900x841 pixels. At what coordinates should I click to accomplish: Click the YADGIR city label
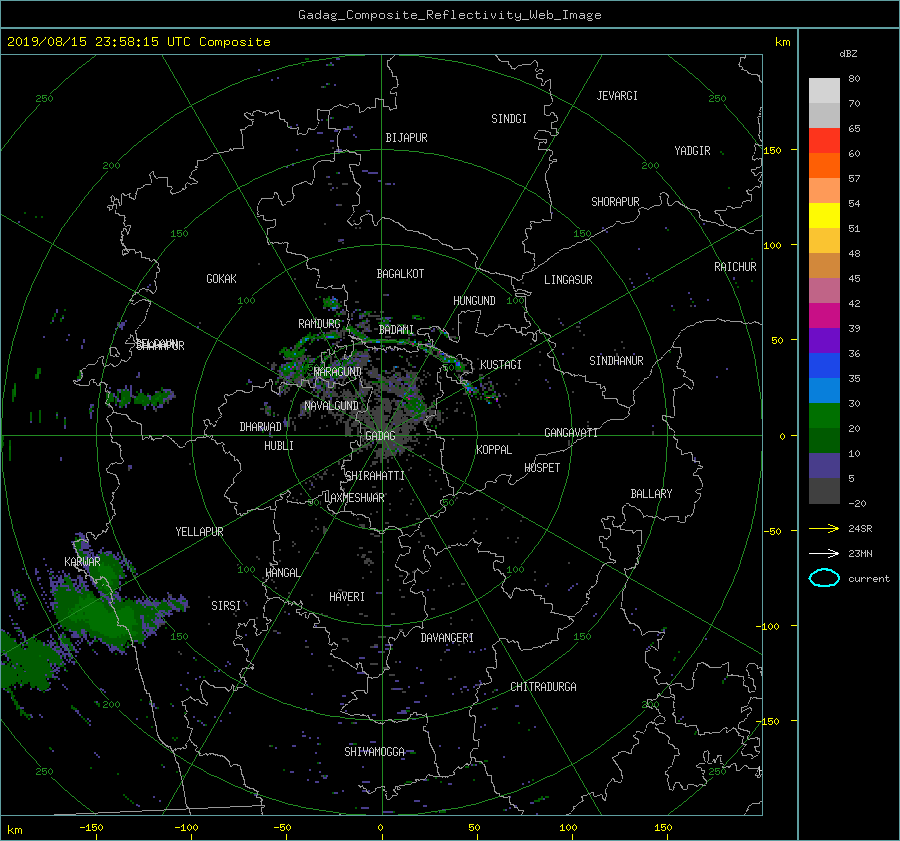[692, 151]
